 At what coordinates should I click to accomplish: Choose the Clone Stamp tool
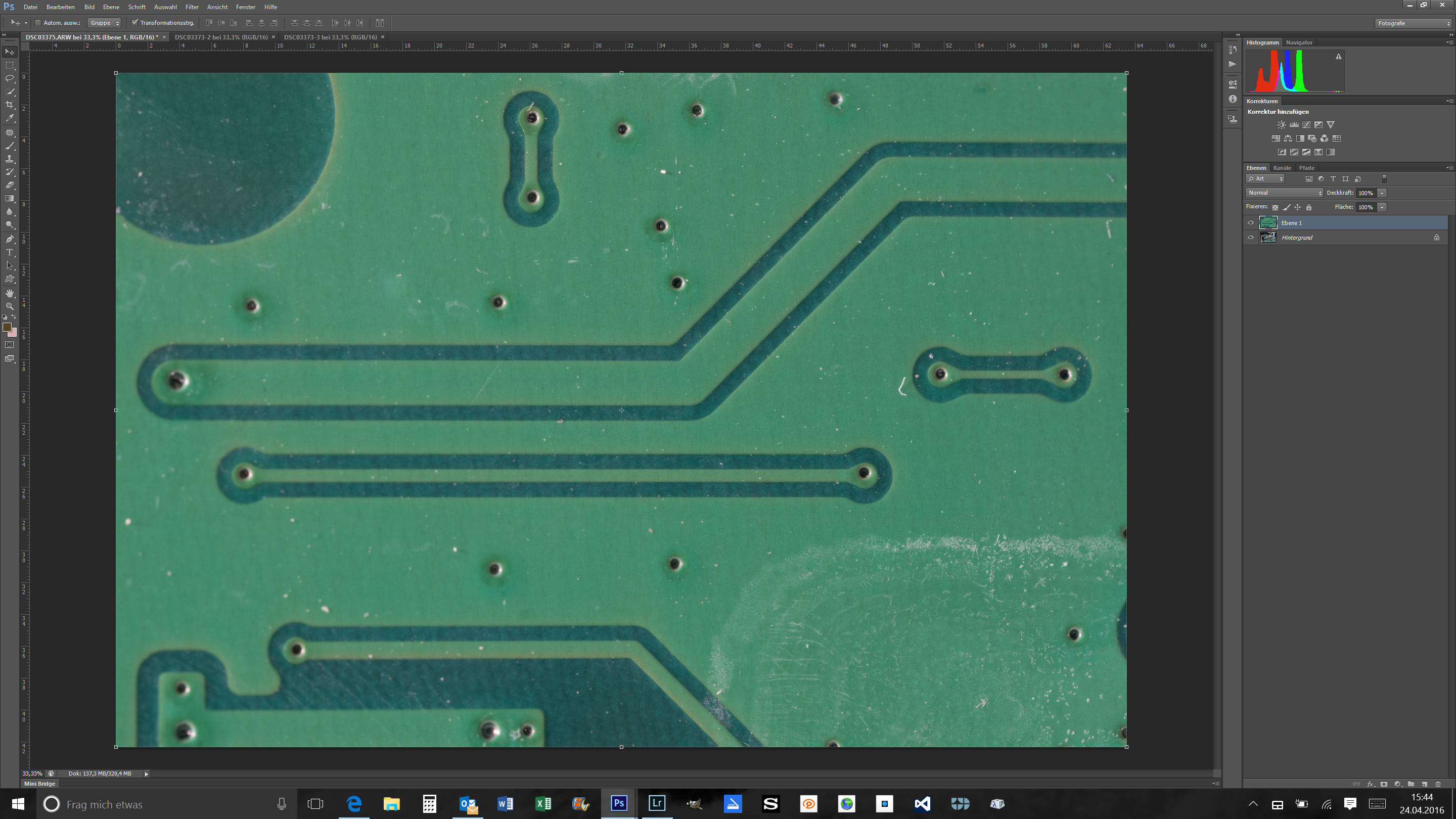[10, 159]
